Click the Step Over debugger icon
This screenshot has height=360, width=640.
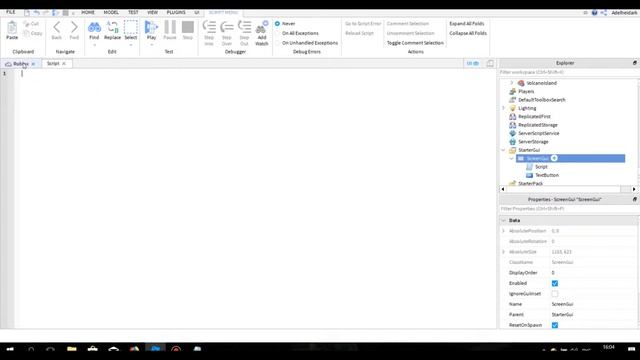point(227,27)
